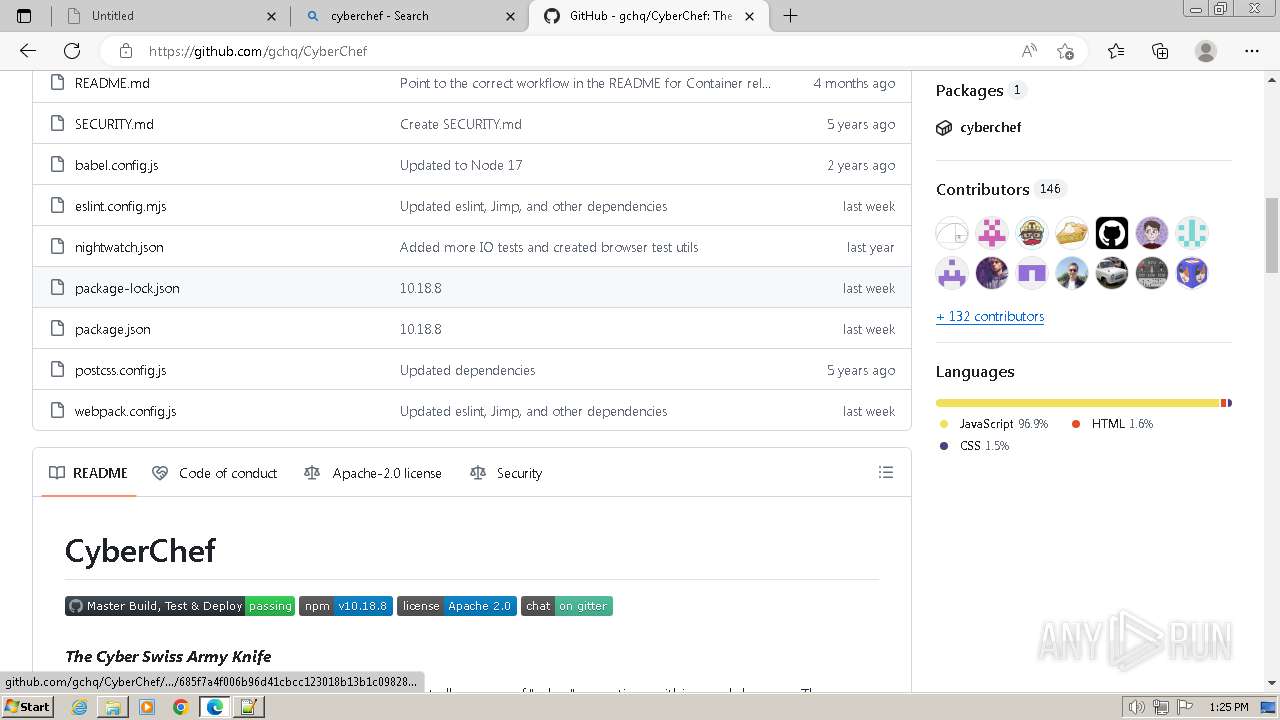Open the Windows Start menu

coord(27,707)
